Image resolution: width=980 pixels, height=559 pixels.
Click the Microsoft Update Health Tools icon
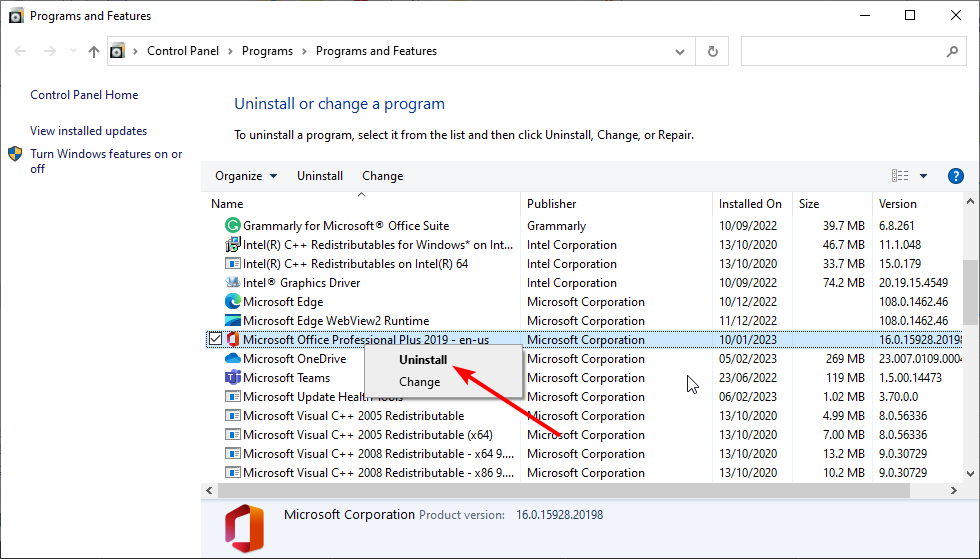[232, 396]
